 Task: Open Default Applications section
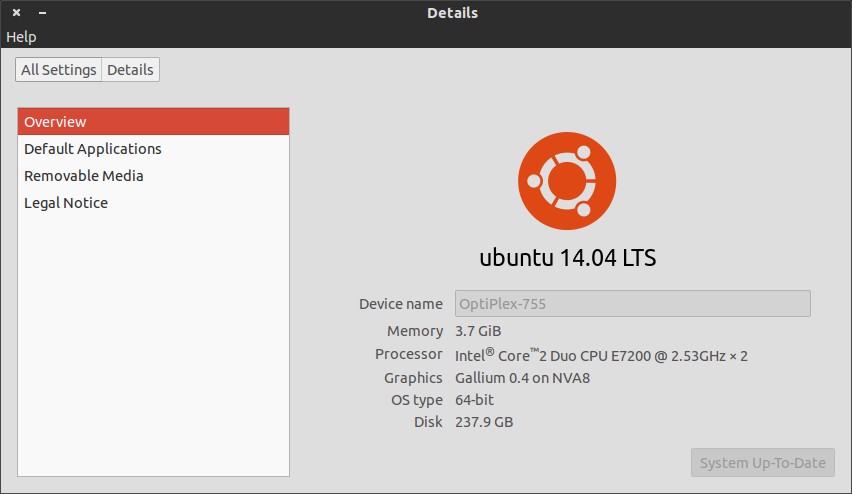tap(153, 149)
